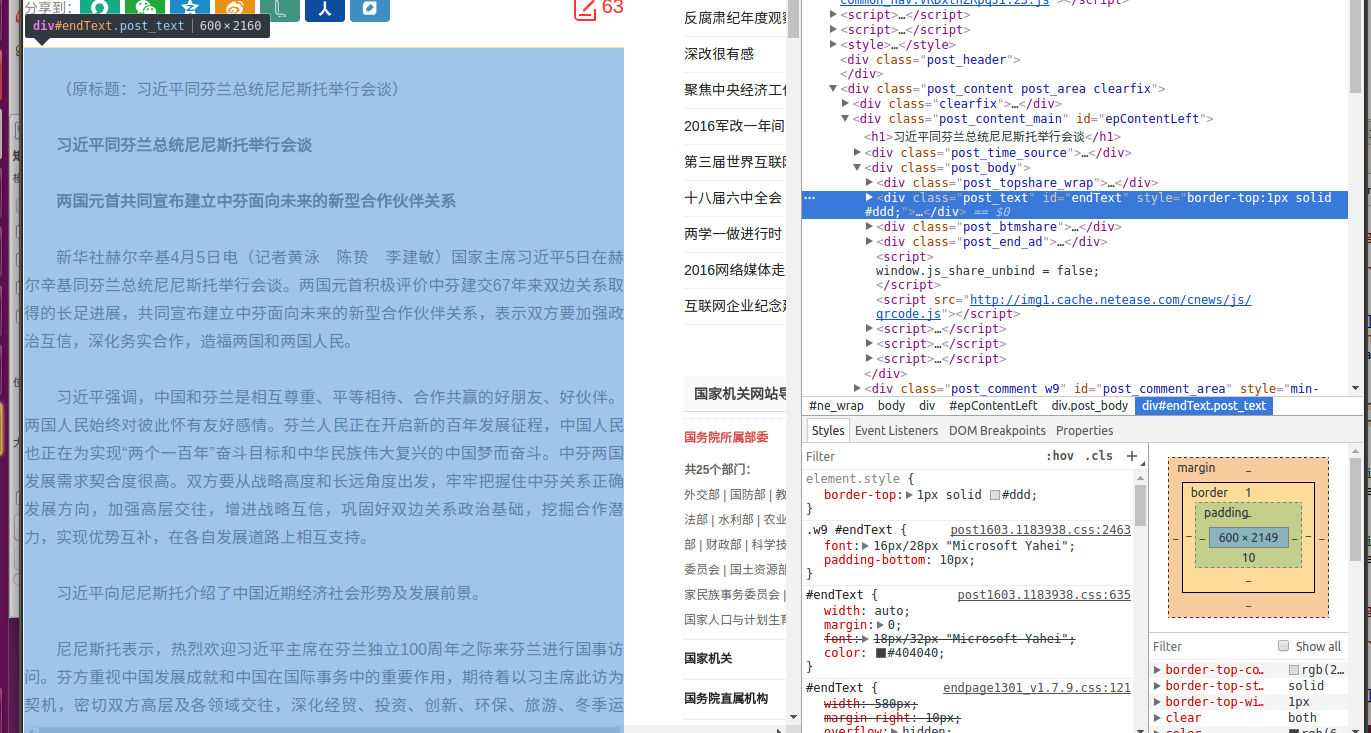Expand the post_btmshare div node
This screenshot has height=733, width=1371.
point(869,226)
